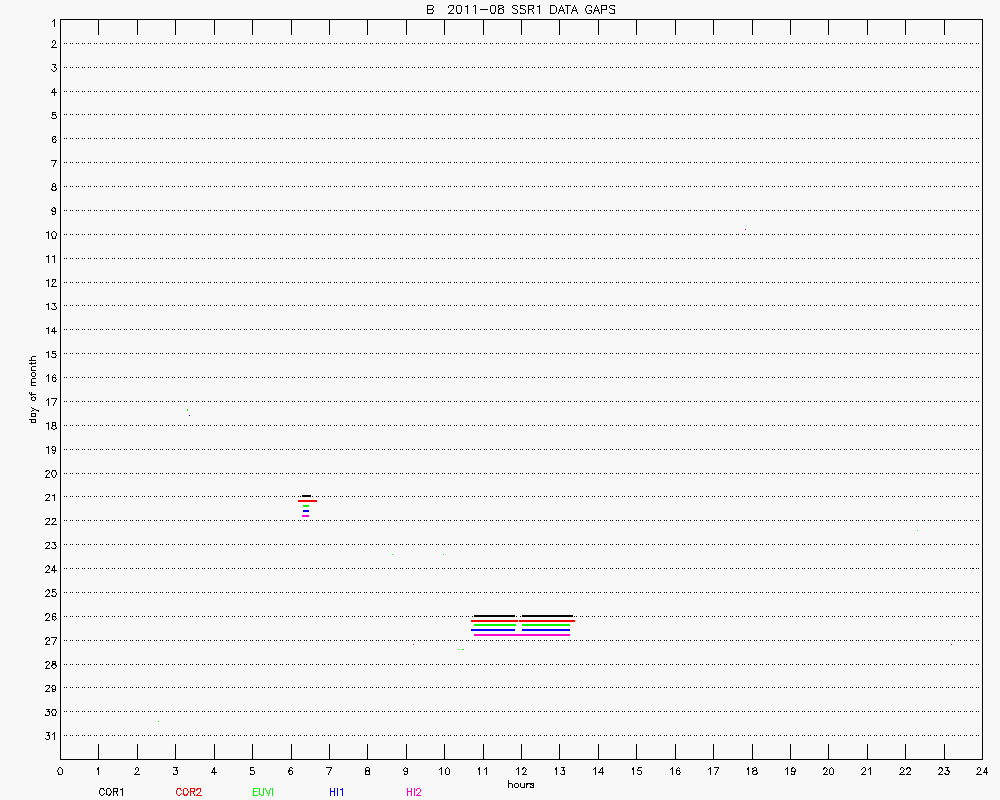This screenshot has height=800, width=1000.
Task: Click the red COR2 gap bar on day 21
Action: [307, 500]
